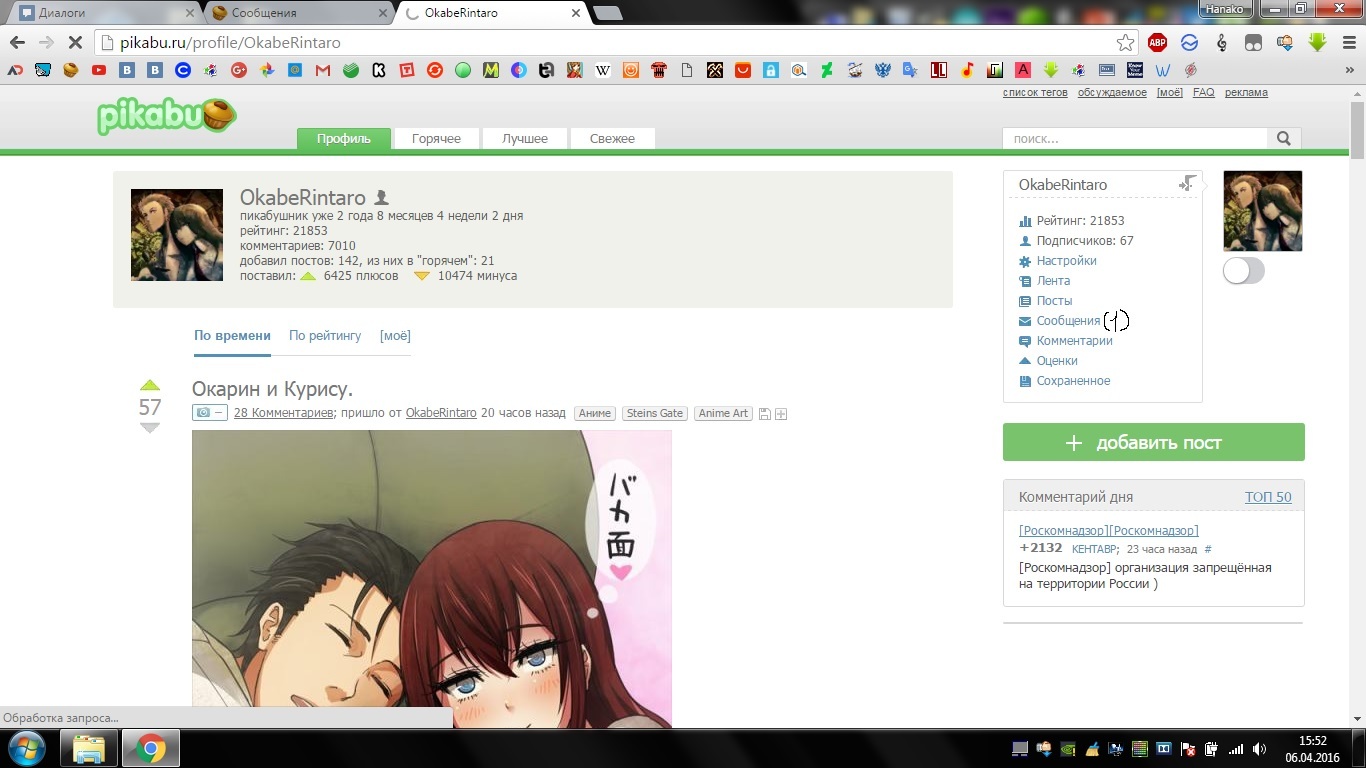The width and height of the screenshot is (1366, 768).
Task: Click the Аниме tag
Action: (x=595, y=413)
